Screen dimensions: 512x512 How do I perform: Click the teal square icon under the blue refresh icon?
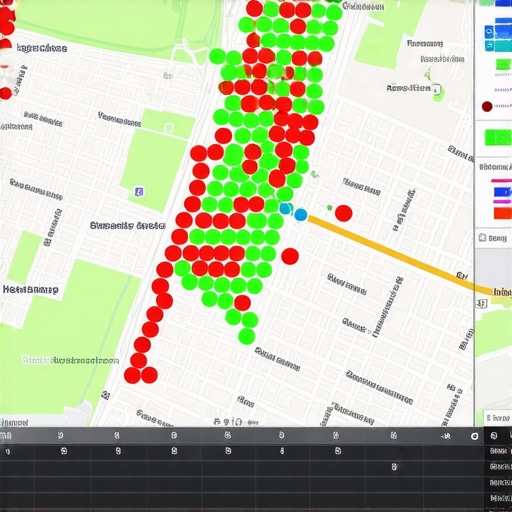[489, 46]
